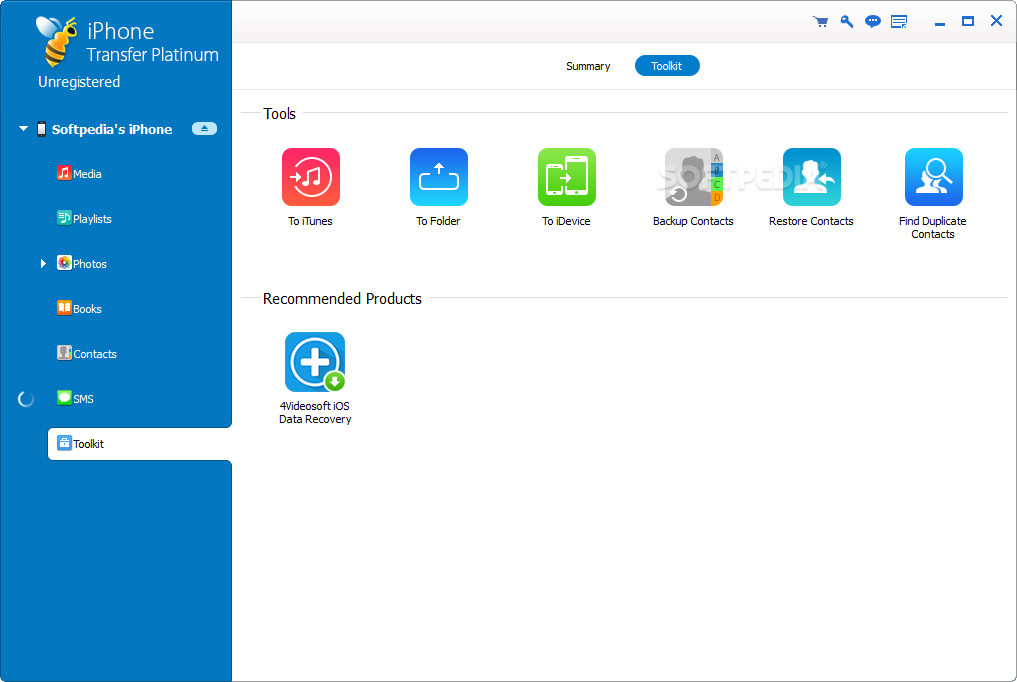Select Contacts in the sidebar
Viewport: 1017px width, 682px height.
tap(87, 353)
